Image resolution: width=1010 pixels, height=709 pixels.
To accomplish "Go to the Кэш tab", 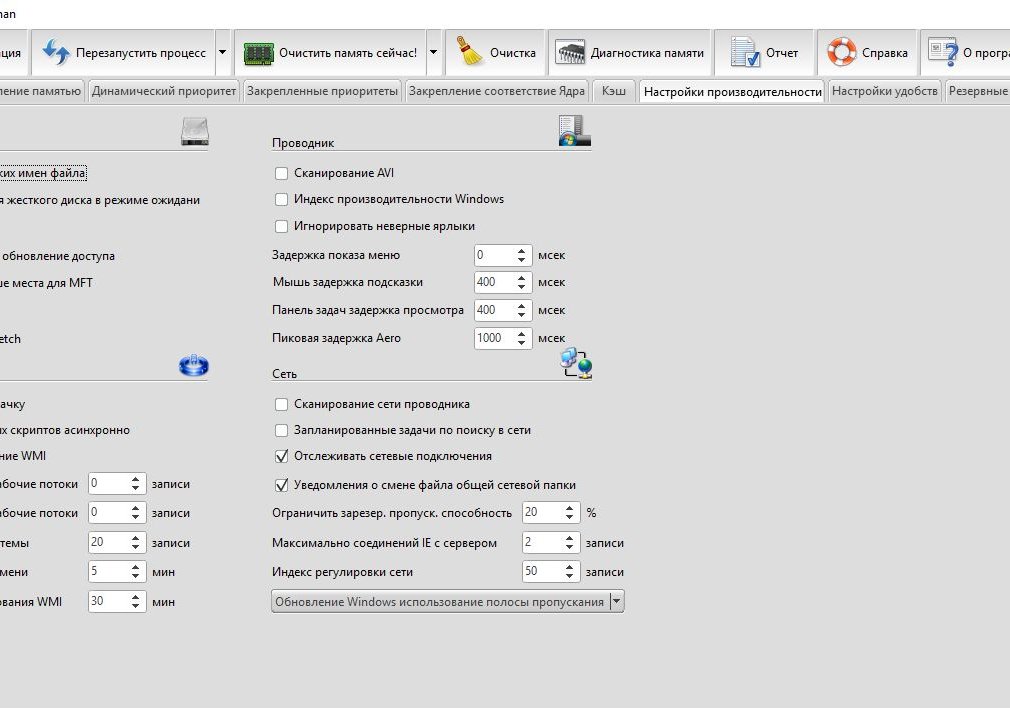I will click(614, 91).
